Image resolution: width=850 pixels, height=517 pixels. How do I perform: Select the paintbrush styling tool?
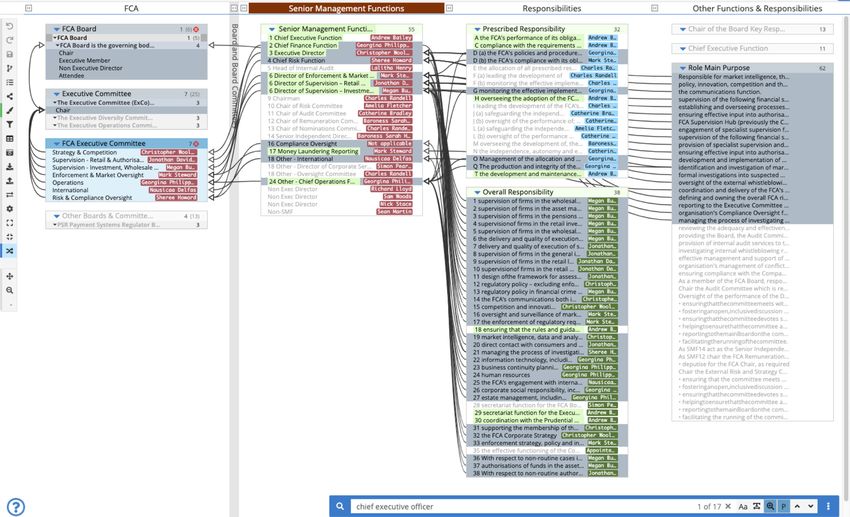coord(10,111)
